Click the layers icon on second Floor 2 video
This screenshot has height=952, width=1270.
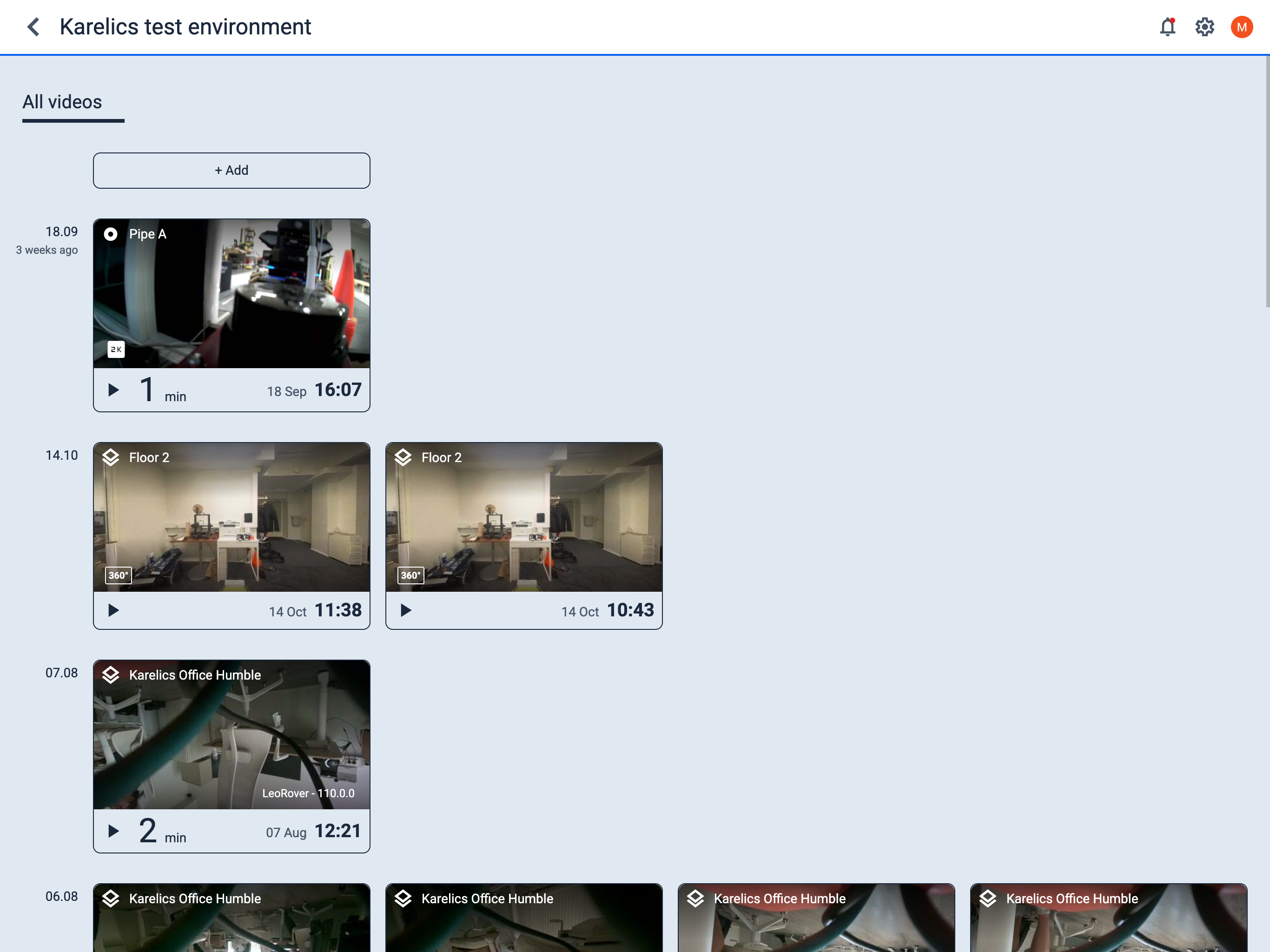(x=403, y=457)
